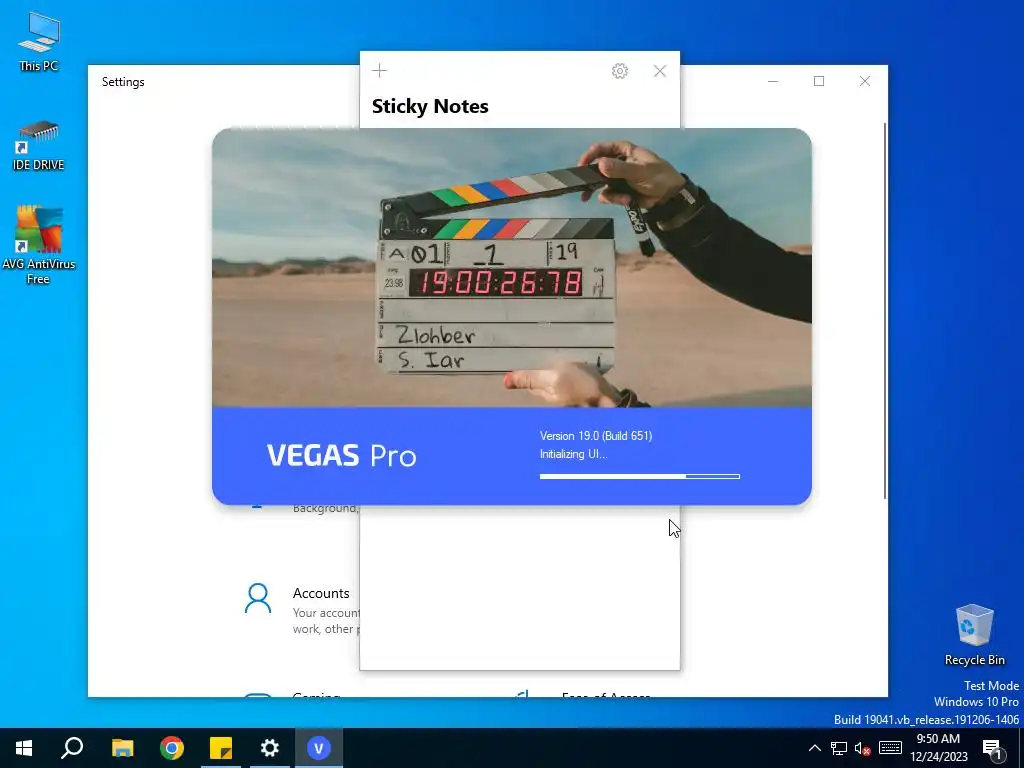Maximize the Settings window
The image size is (1024, 768).
(819, 81)
